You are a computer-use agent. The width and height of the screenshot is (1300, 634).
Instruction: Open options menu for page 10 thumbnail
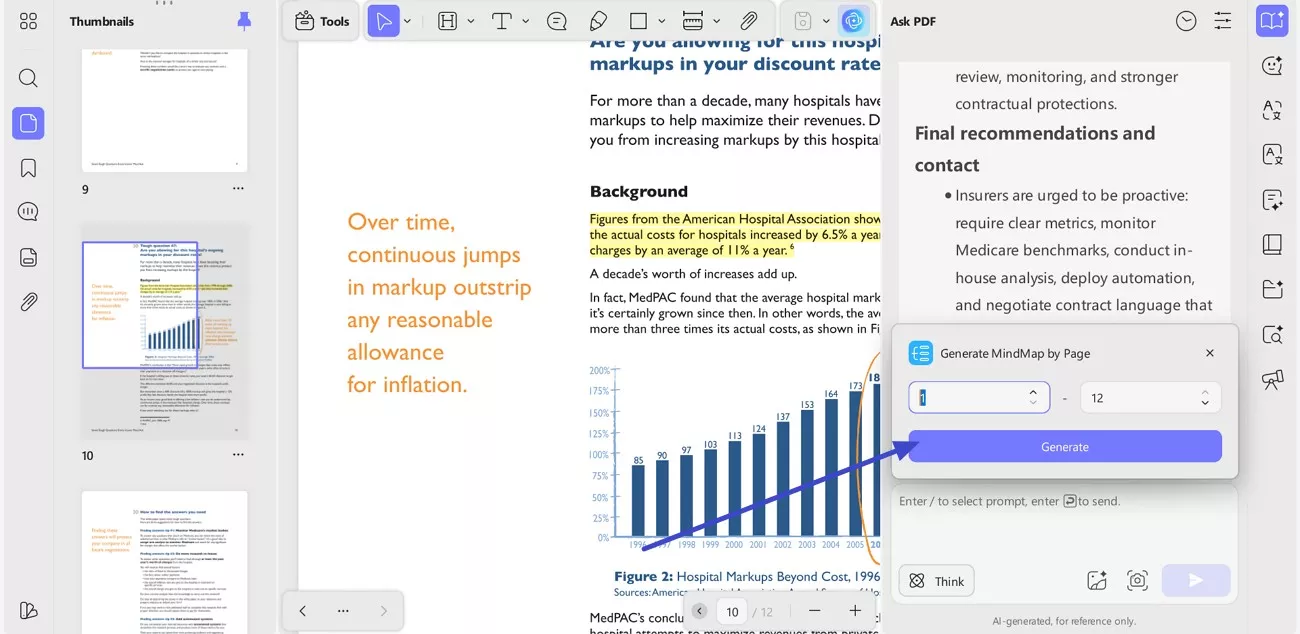[238, 455]
